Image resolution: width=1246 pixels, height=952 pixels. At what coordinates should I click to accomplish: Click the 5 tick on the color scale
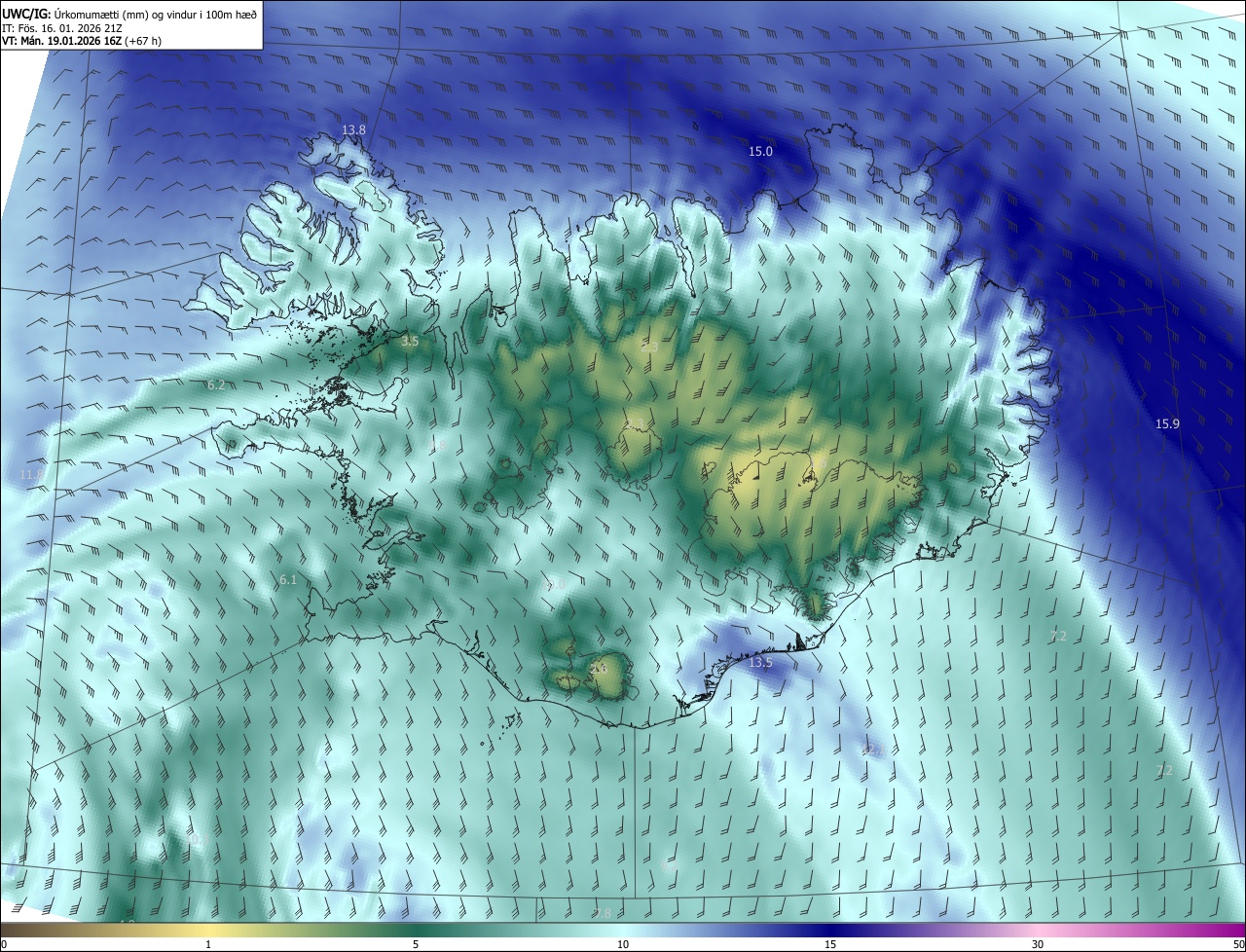pos(416,944)
